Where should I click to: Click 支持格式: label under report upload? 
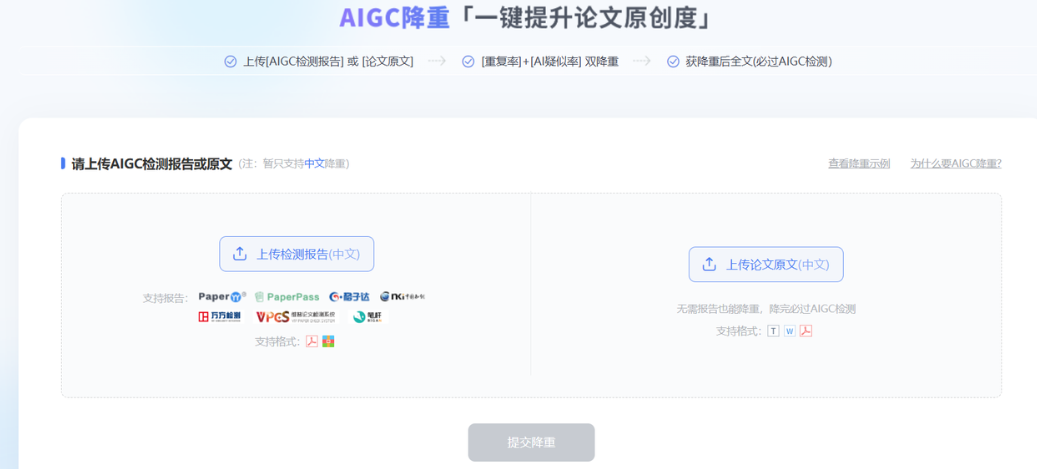[x=278, y=342]
